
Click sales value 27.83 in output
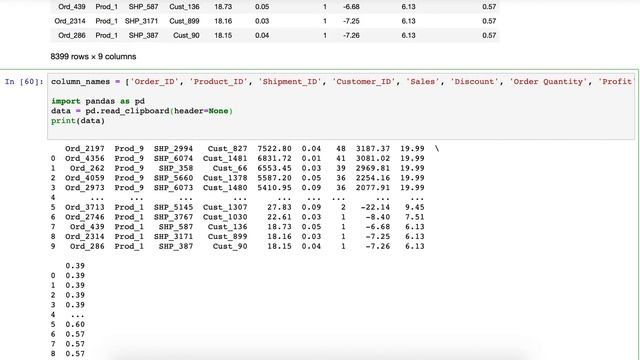[279, 207]
